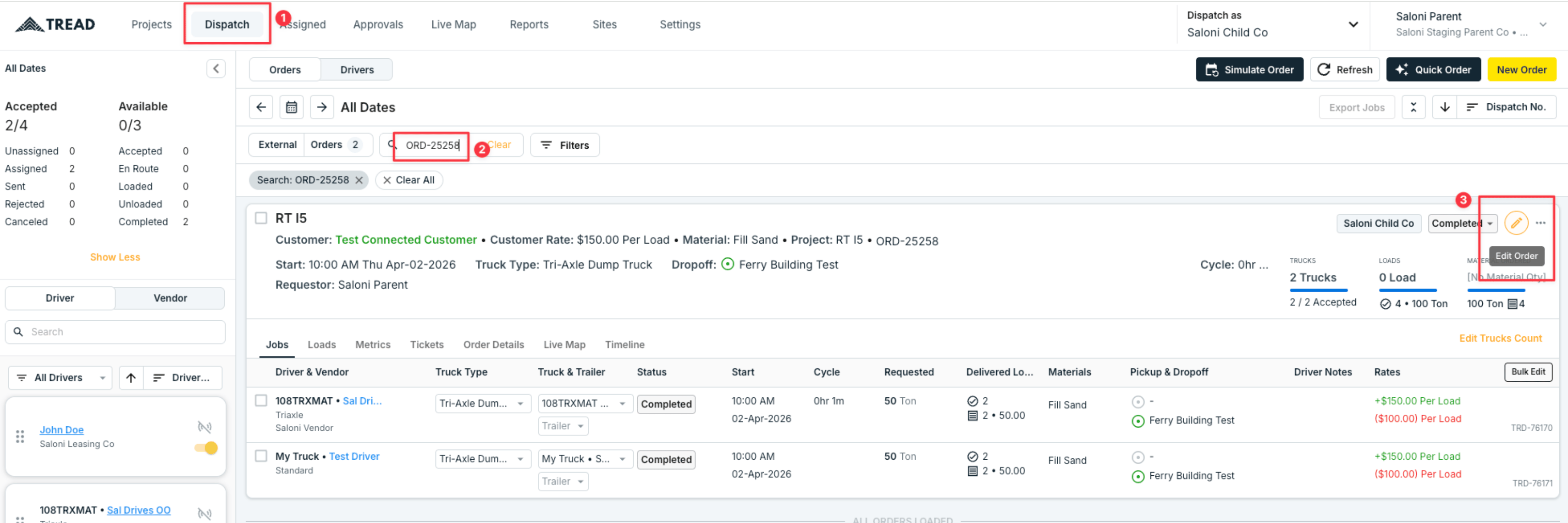Image resolution: width=1568 pixels, height=523 pixels.
Task: Click the Edit Order pencil icon
Action: [1516, 223]
